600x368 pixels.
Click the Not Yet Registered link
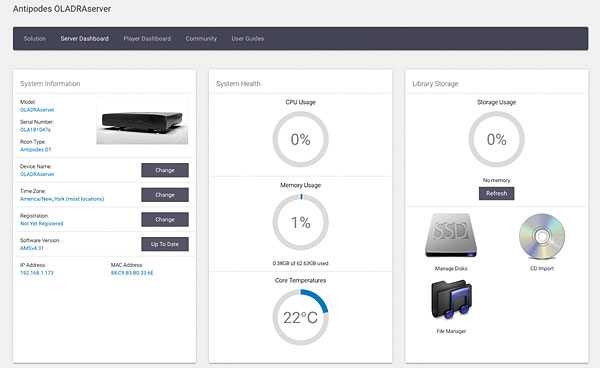42,223
